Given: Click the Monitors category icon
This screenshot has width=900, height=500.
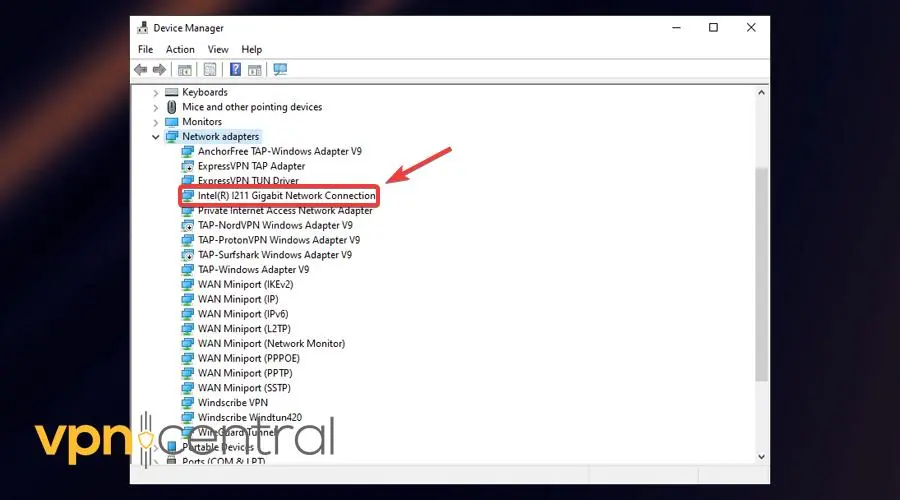Looking at the screenshot, I should pos(172,122).
